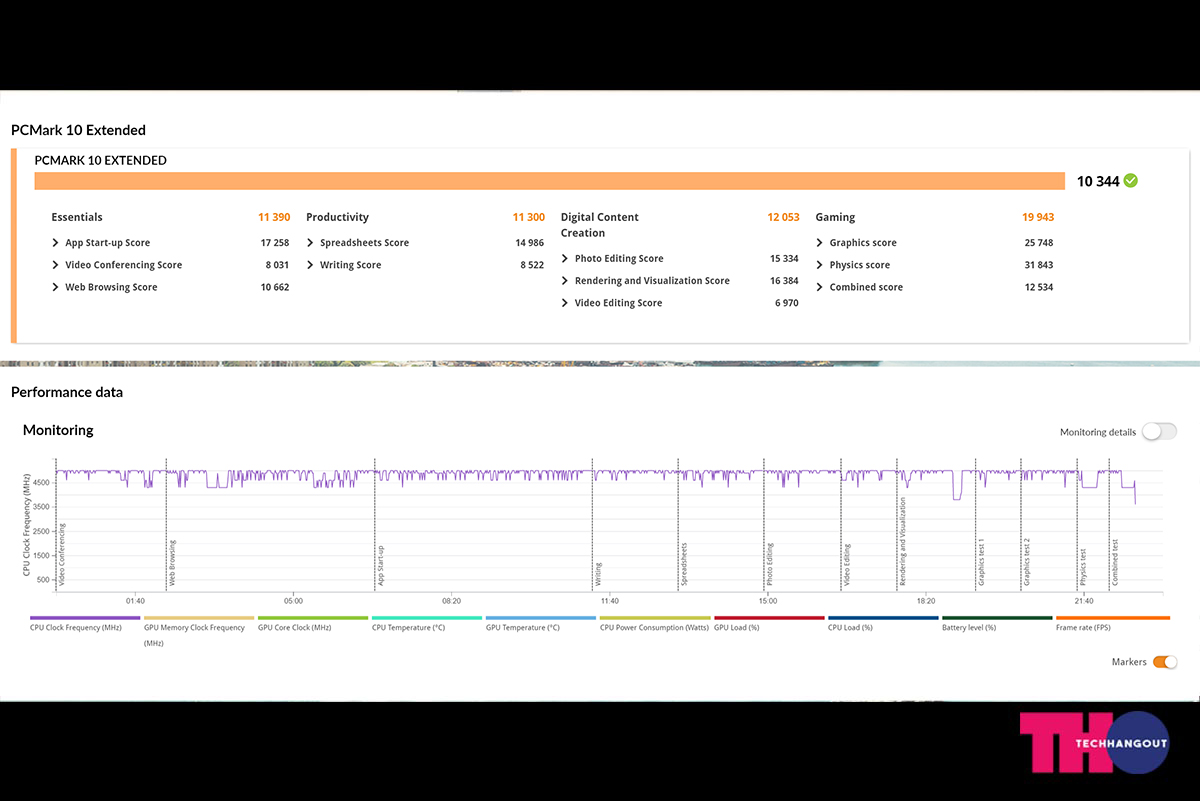Screen dimensions: 1200x801
Task: Expand the Photo Editing Score row
Action: tap(565, 259)
